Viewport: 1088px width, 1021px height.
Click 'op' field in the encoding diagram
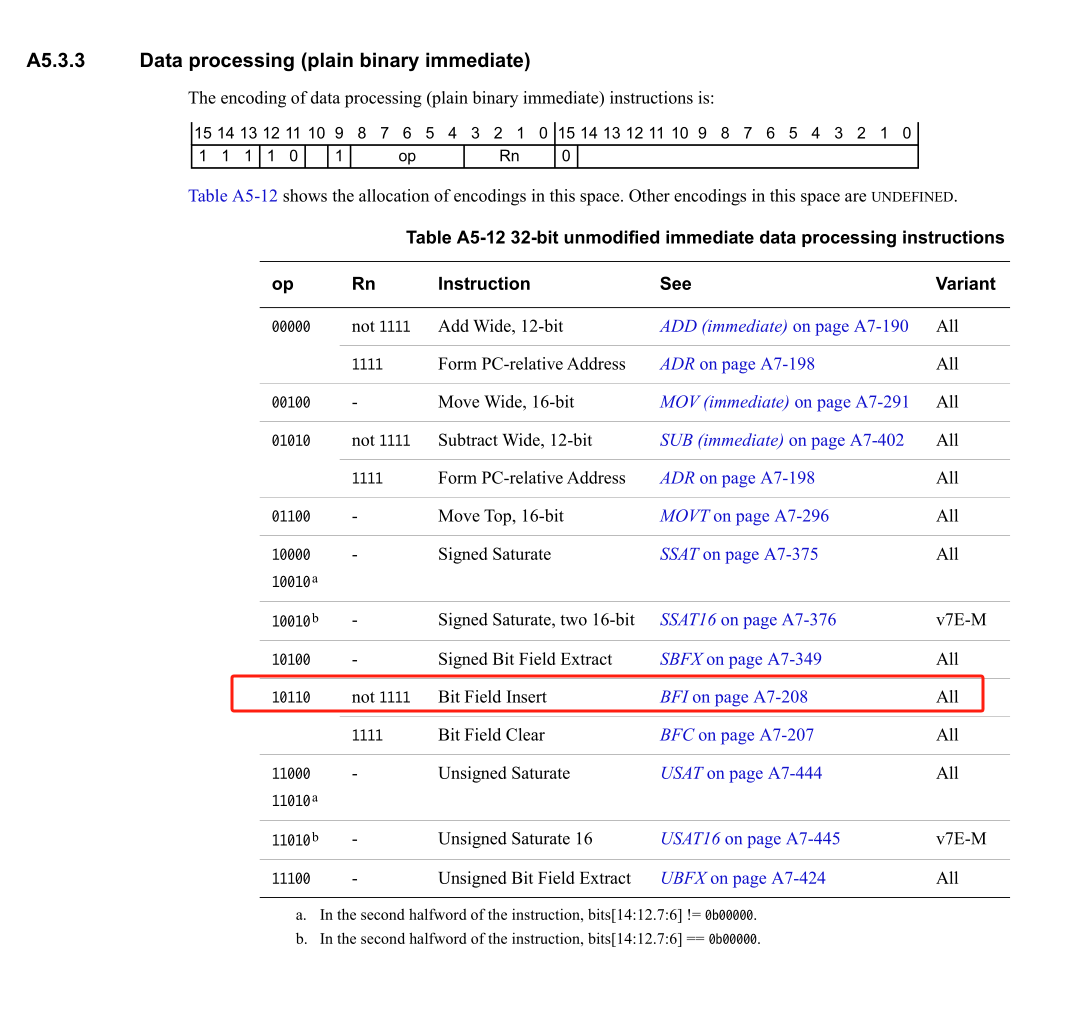407,156
